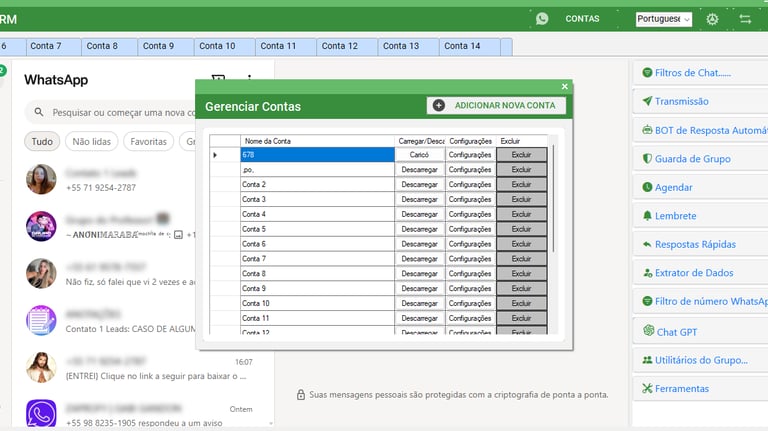This screenshot has height=431, width=768.
Task: Click the search magnifier icon in WhatsApp
Action: 39,112
